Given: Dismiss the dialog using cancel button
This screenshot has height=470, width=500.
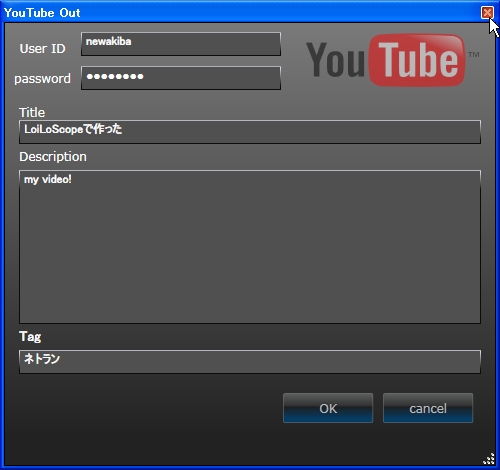Looking at the screenshot, I should click(428, 408).
